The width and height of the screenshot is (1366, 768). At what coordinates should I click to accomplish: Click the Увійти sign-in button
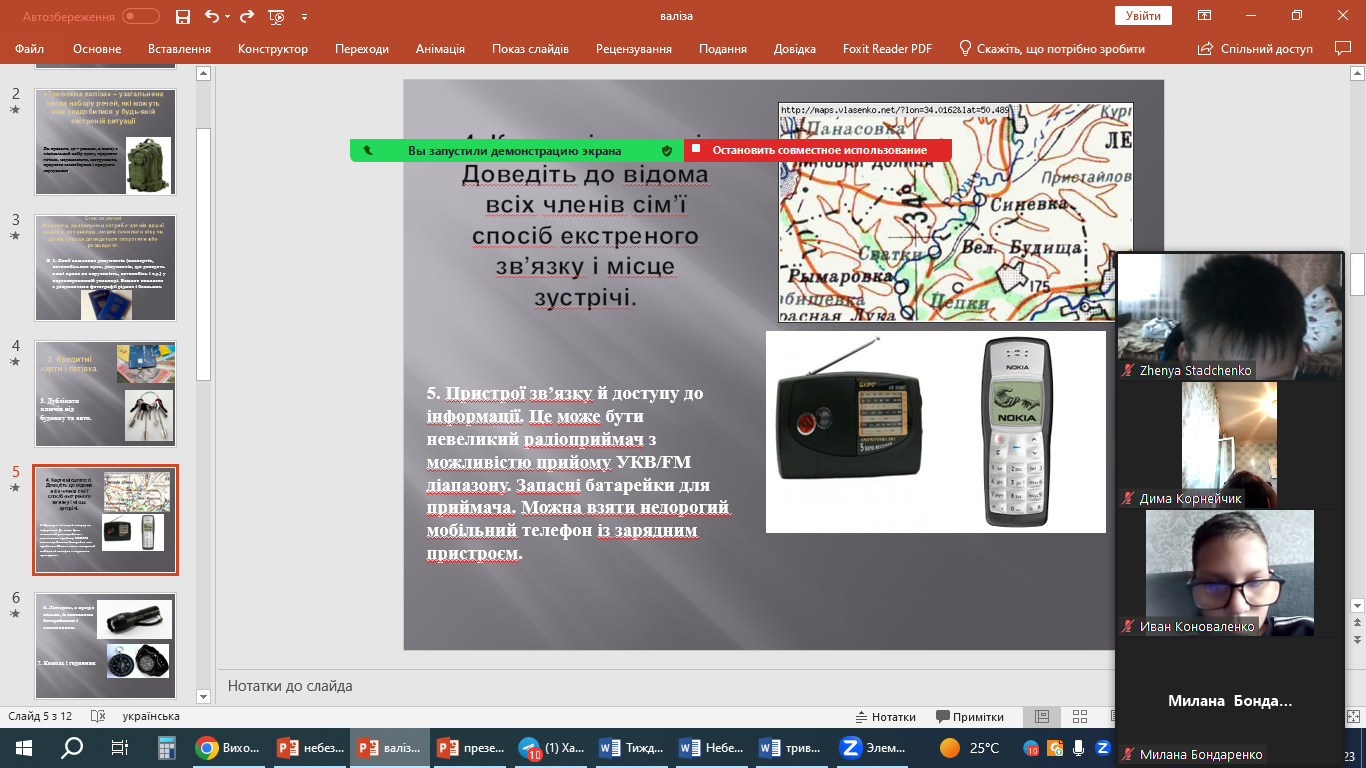pyautogui.click(x=1143, y=16)
